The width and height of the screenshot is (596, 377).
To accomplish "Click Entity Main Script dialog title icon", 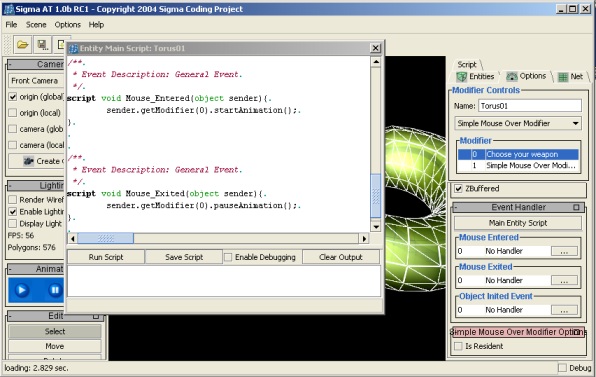I will coord(73,48).
